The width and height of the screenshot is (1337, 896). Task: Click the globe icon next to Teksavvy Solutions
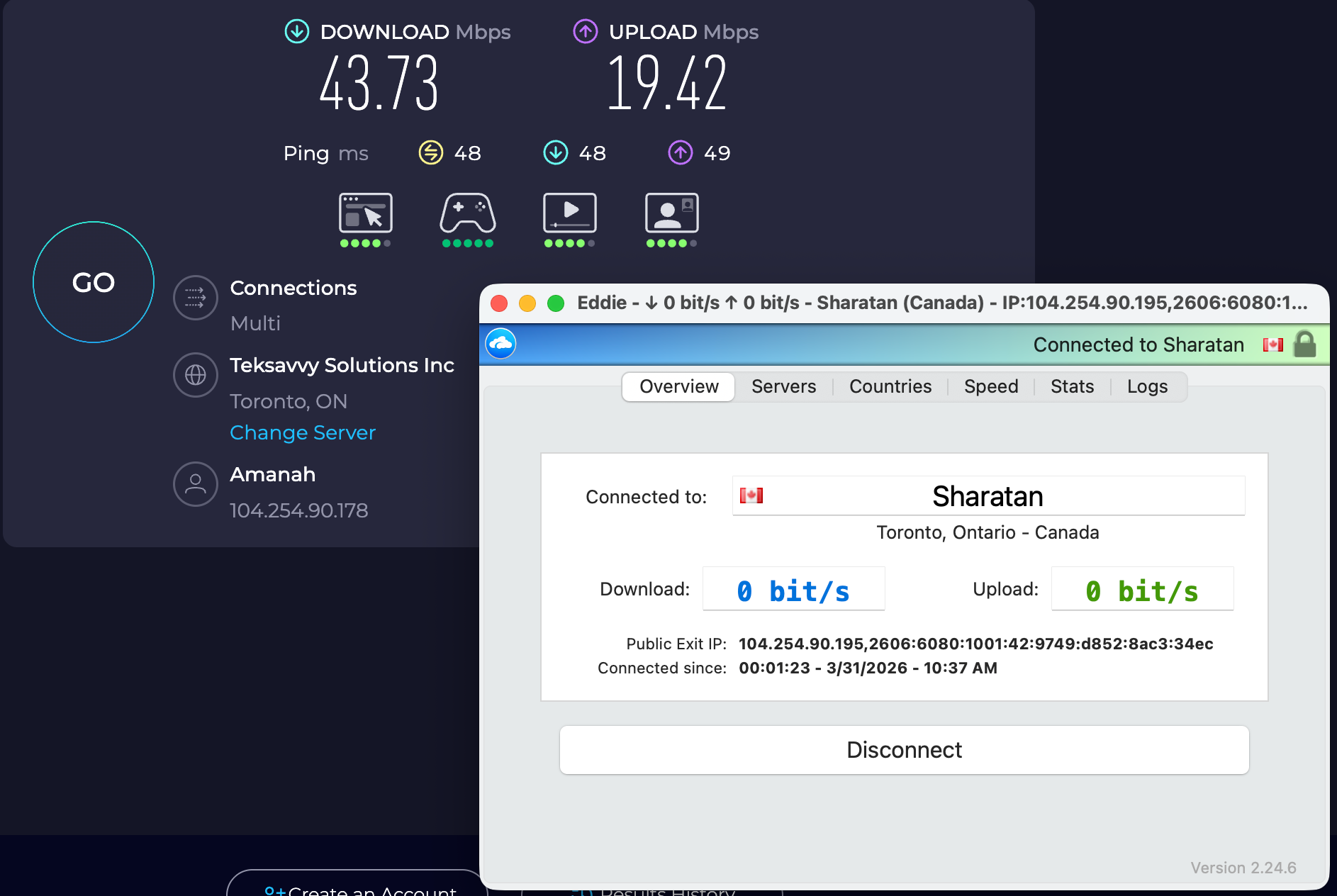tap(195, 375)
